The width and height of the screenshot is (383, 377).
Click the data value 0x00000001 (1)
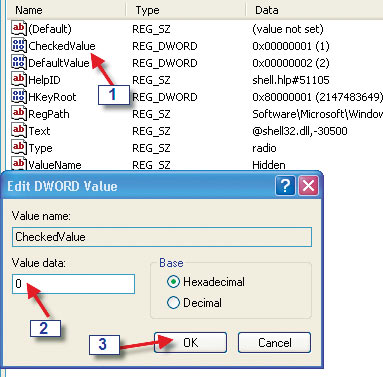[x=291, y=46]
